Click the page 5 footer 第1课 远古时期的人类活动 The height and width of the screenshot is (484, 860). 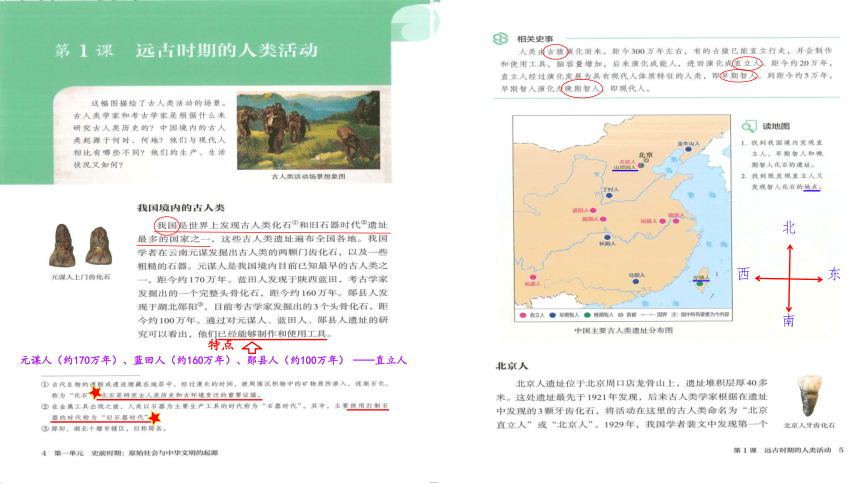click(x=782, y=450)
